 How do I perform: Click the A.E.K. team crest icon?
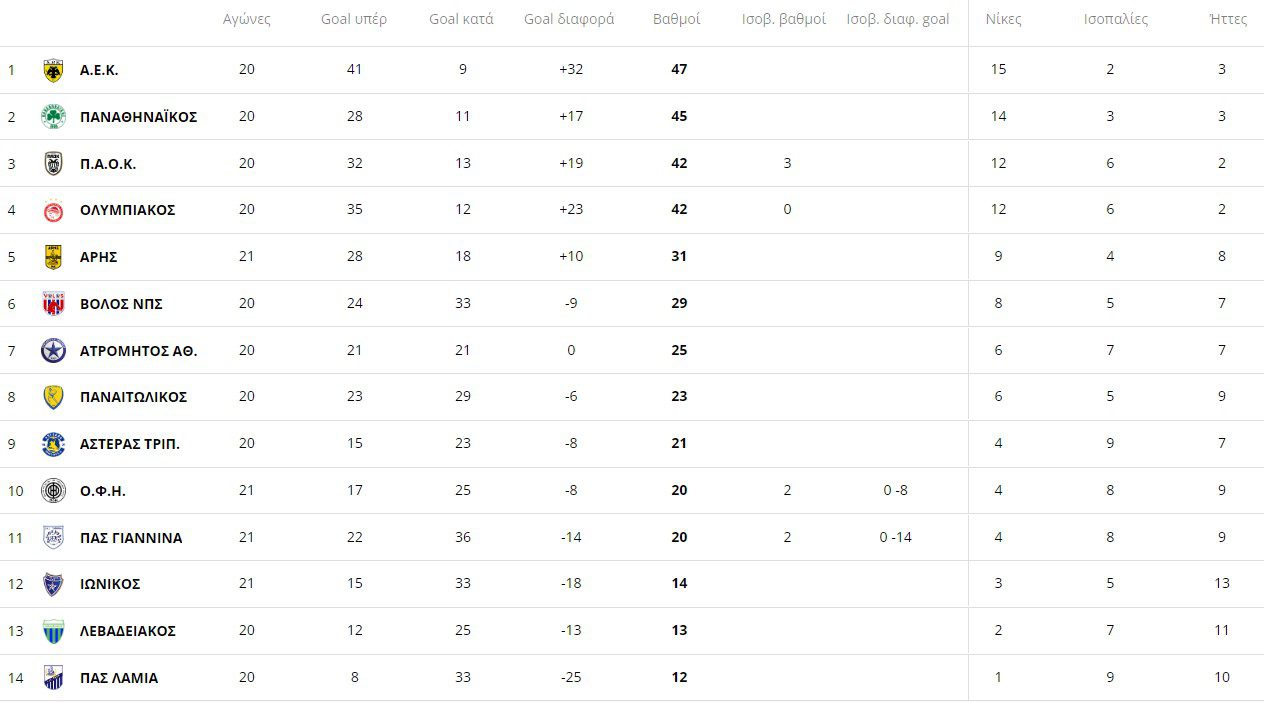pos(53,70)
